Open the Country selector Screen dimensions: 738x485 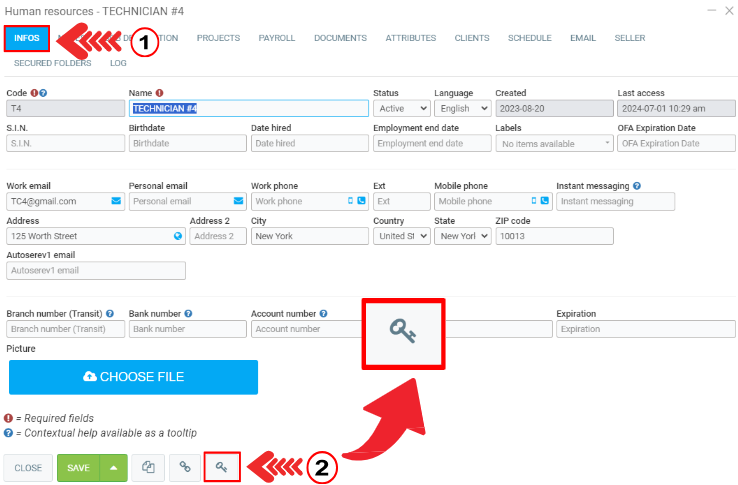(401, 236)
